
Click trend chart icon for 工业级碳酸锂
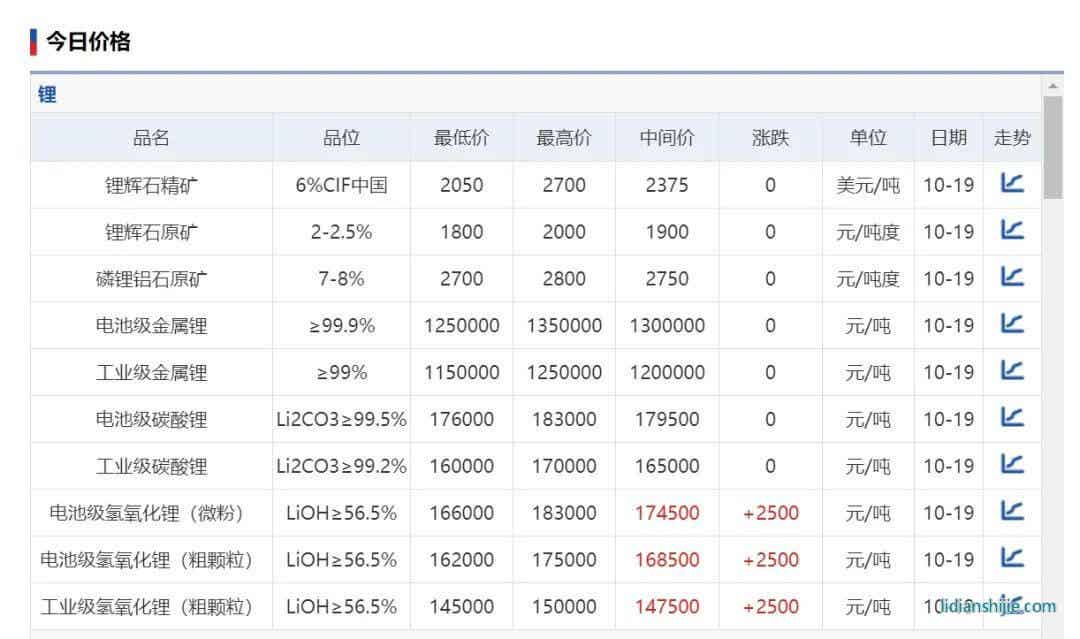click(1012, 465)
